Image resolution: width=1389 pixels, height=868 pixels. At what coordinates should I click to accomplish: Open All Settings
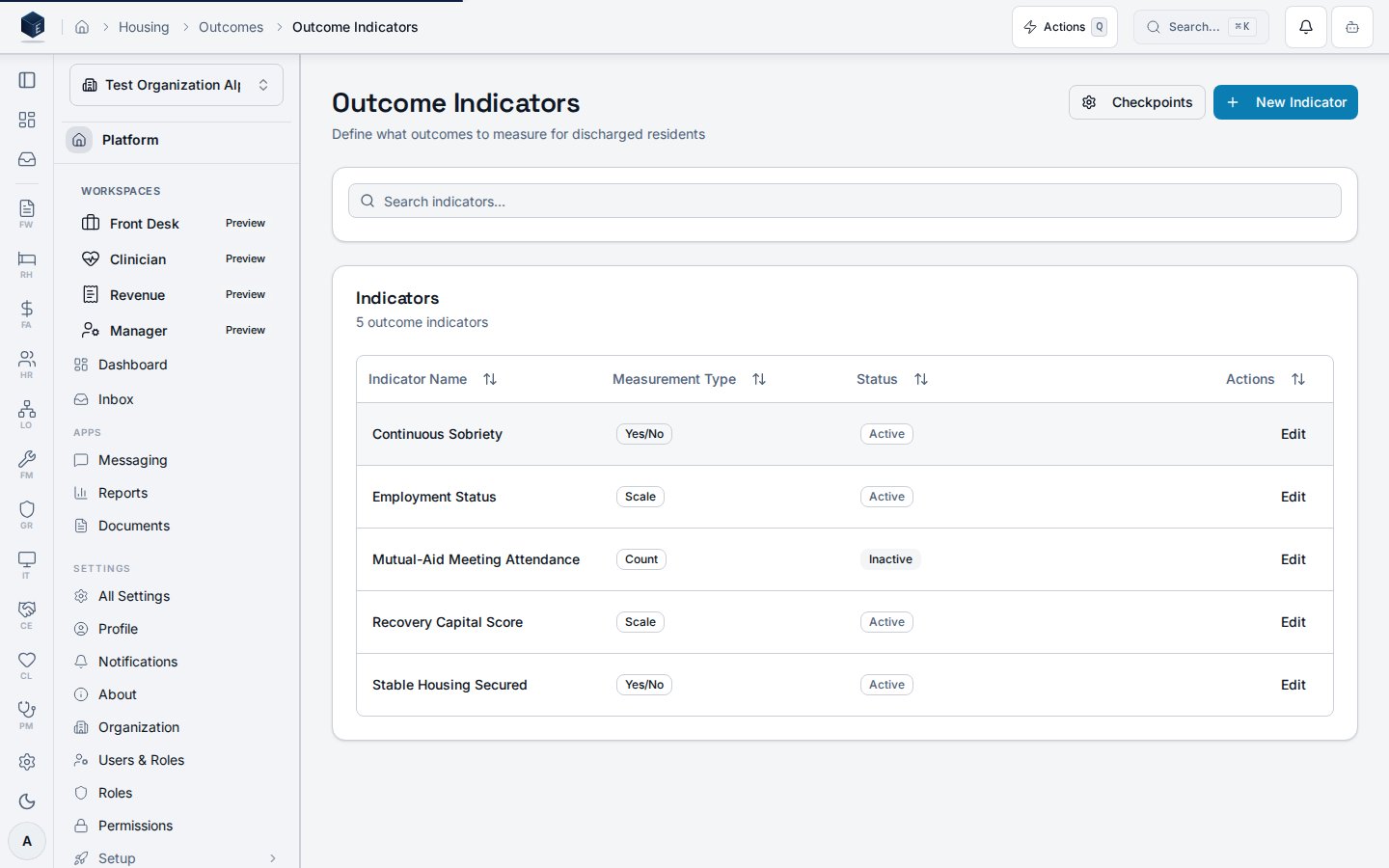pyautogui.click(x=177, y=596)
